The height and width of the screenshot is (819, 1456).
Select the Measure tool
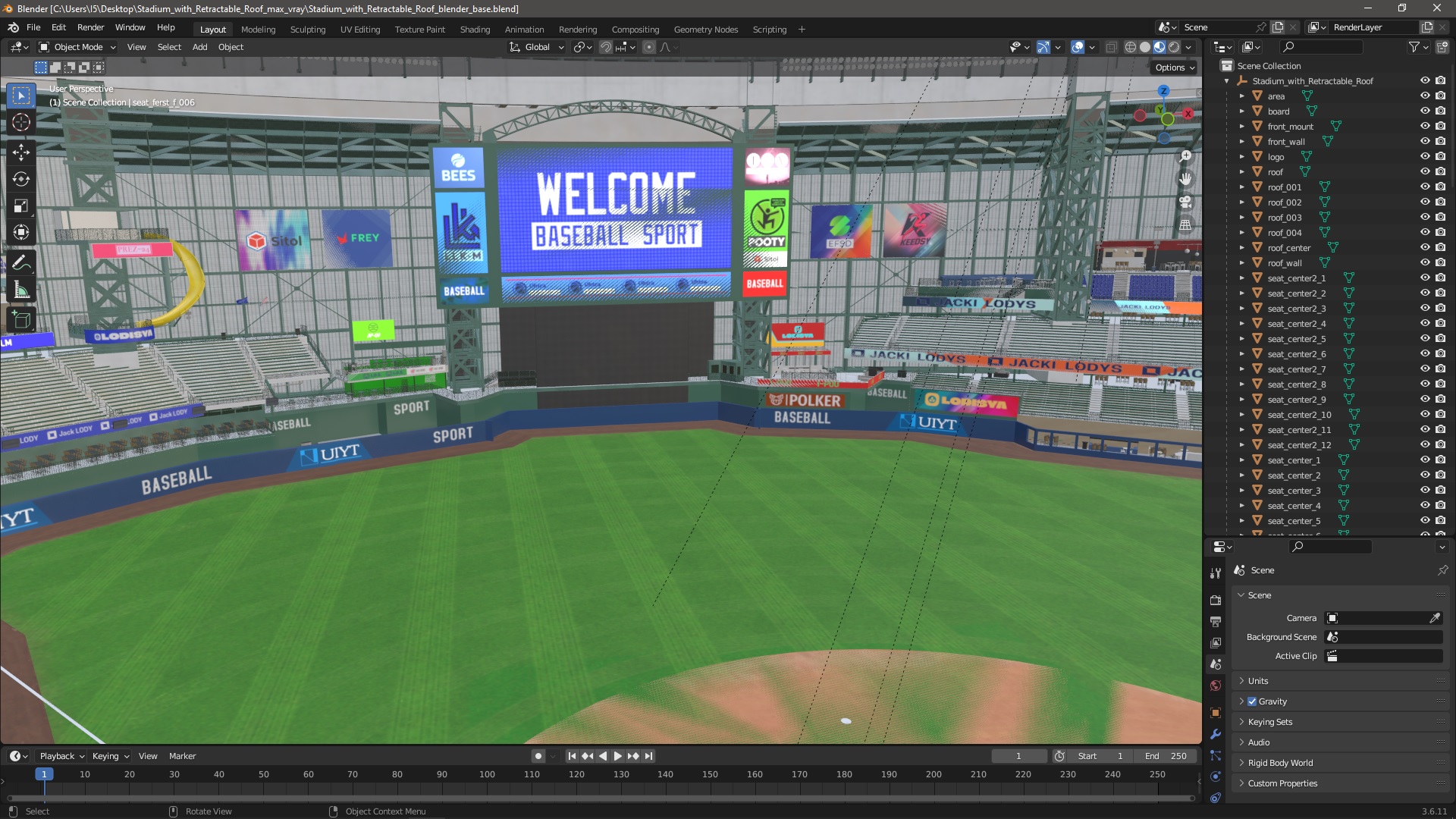click(x=21, y=290)
